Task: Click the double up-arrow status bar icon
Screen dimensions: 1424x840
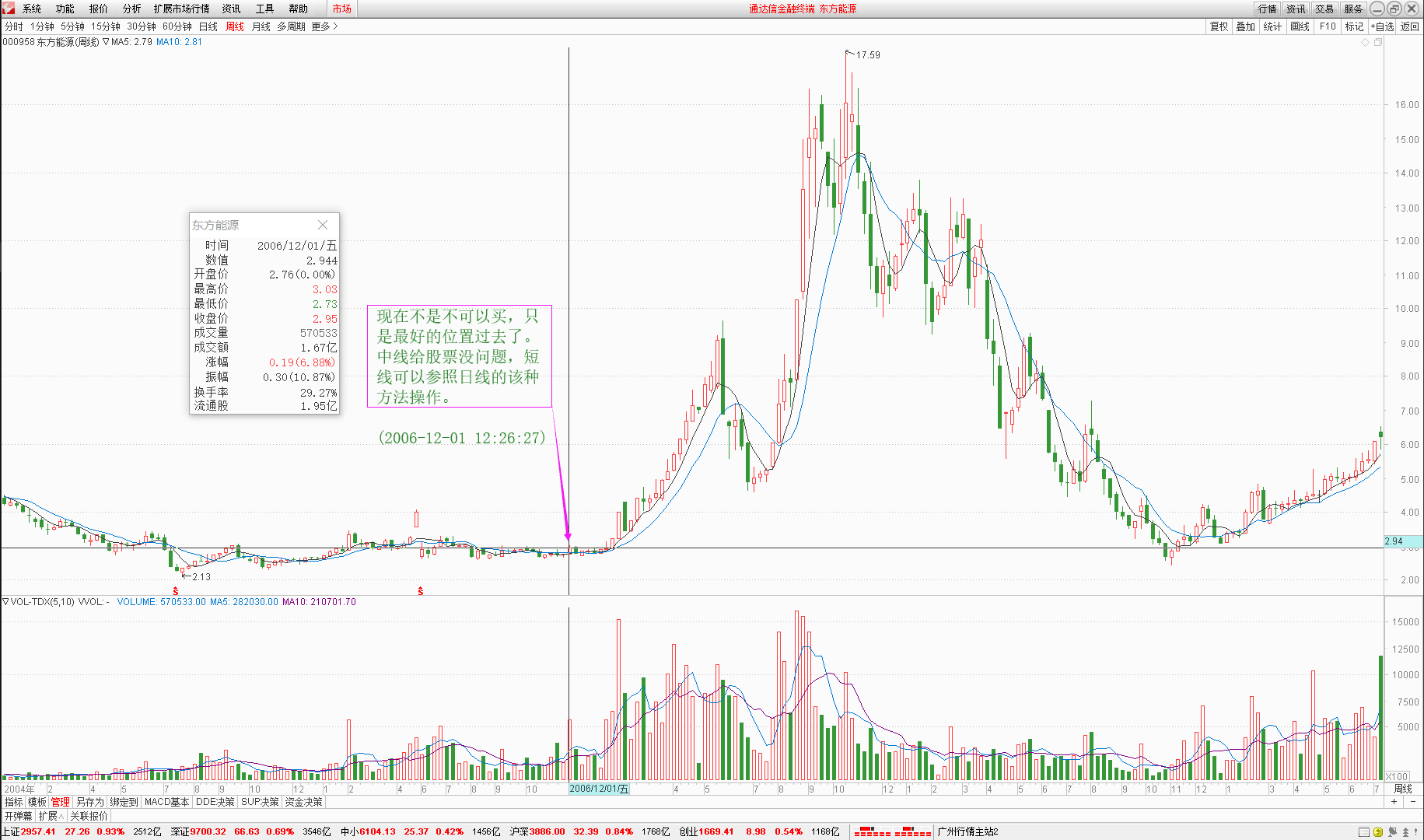Action: 1405,831
